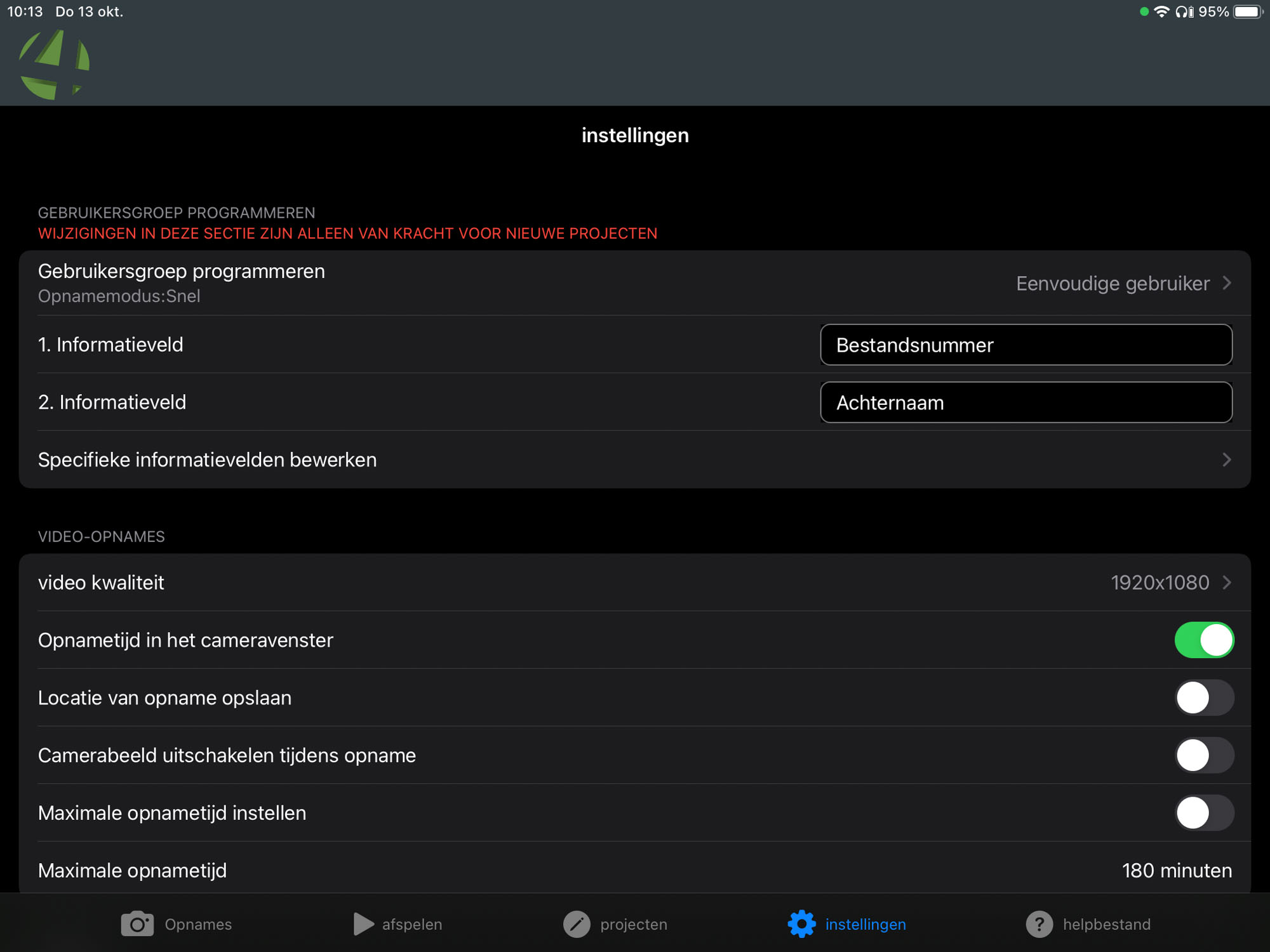Switch to the projecten tab

[x=633, y=924]
